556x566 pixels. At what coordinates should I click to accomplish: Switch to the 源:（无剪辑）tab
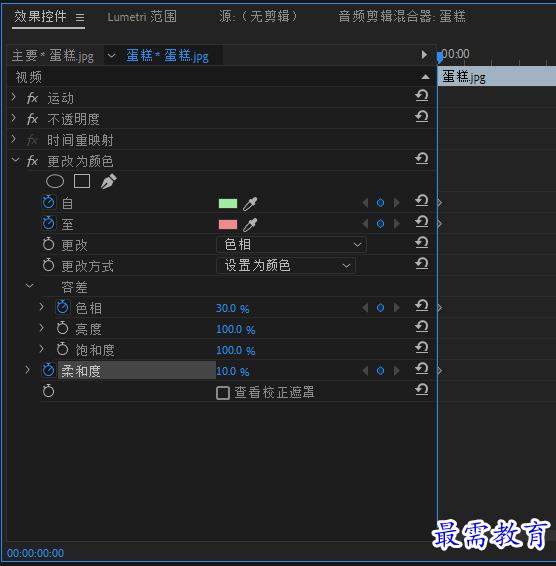259,17
